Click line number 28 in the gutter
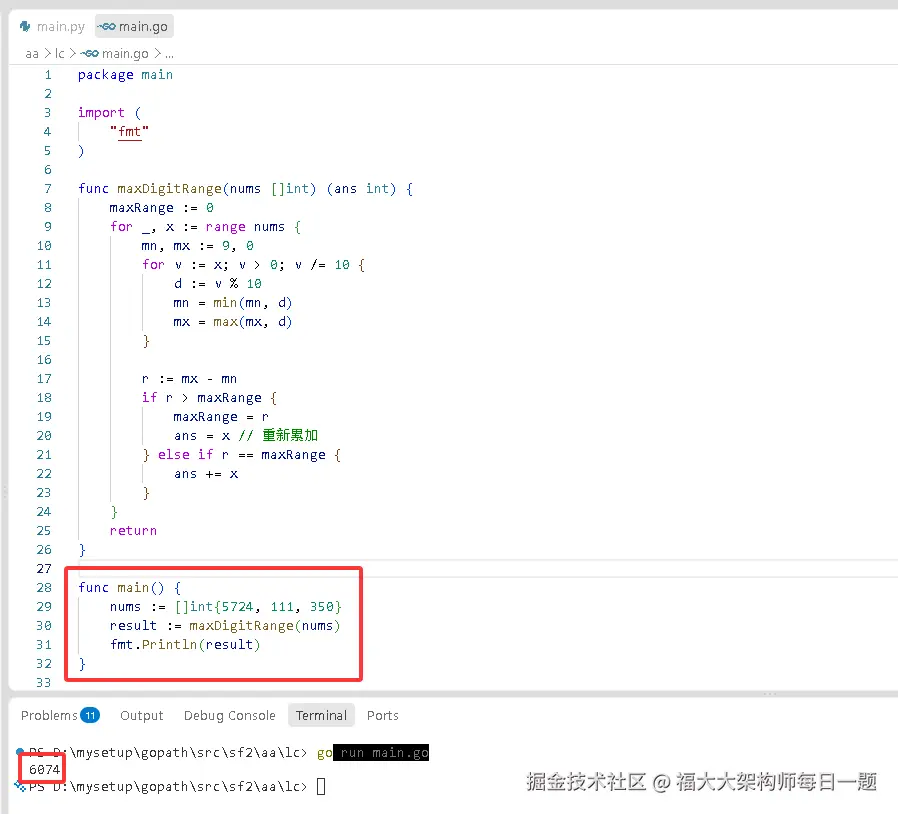 click(x=44, y=587)
